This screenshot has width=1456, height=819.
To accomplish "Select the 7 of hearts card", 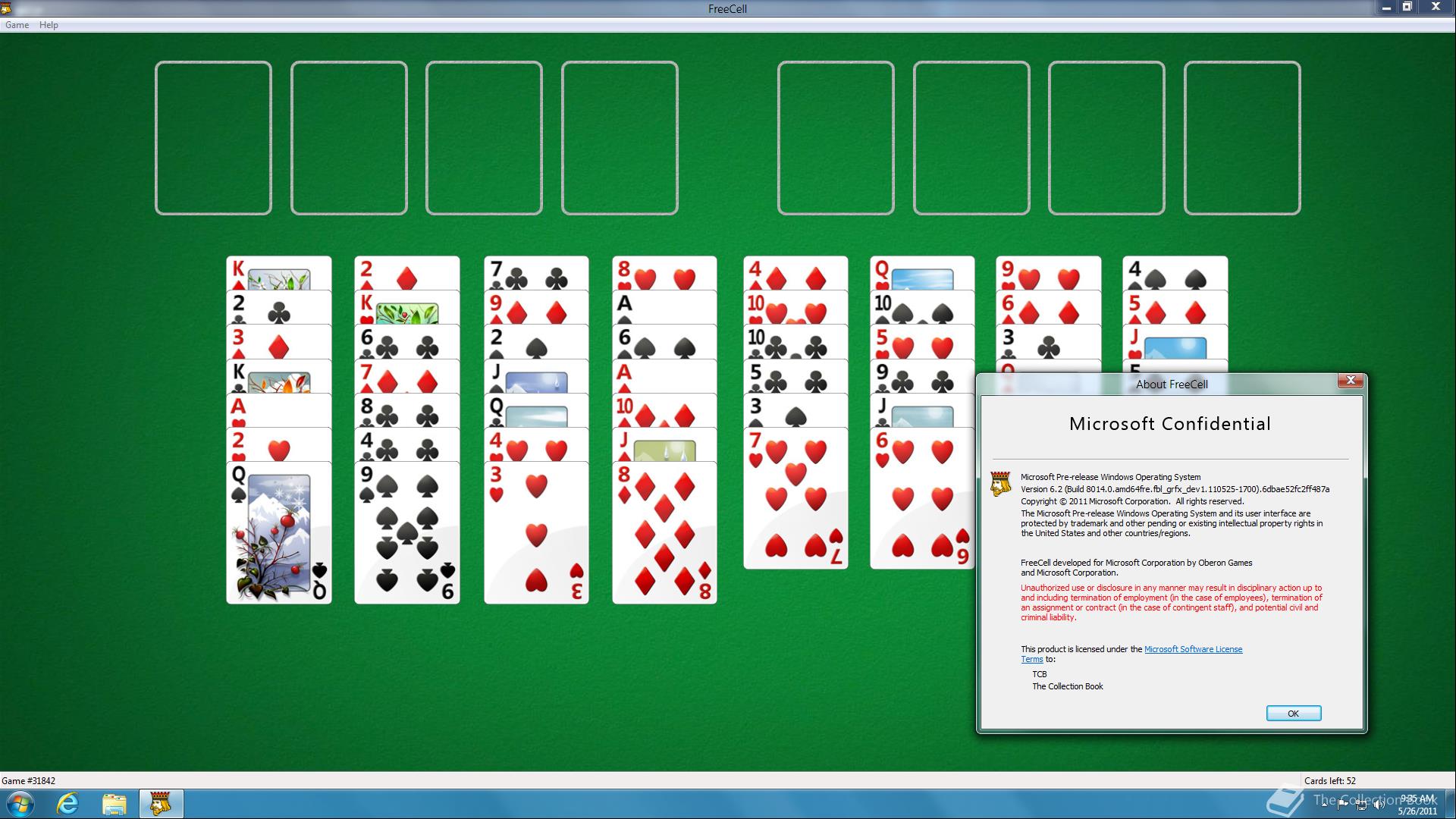I will click(795, 498).
